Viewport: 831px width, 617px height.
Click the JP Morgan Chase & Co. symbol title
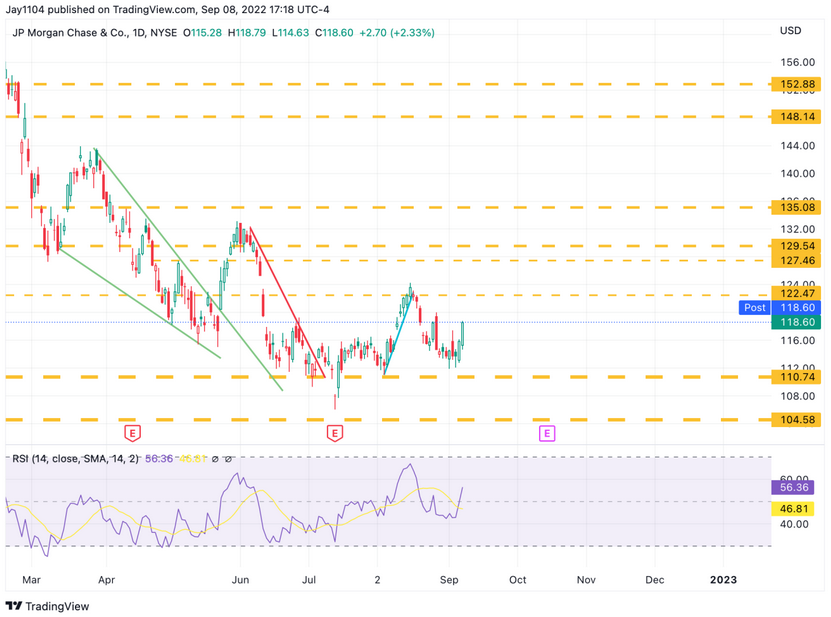tap(70, 33)
